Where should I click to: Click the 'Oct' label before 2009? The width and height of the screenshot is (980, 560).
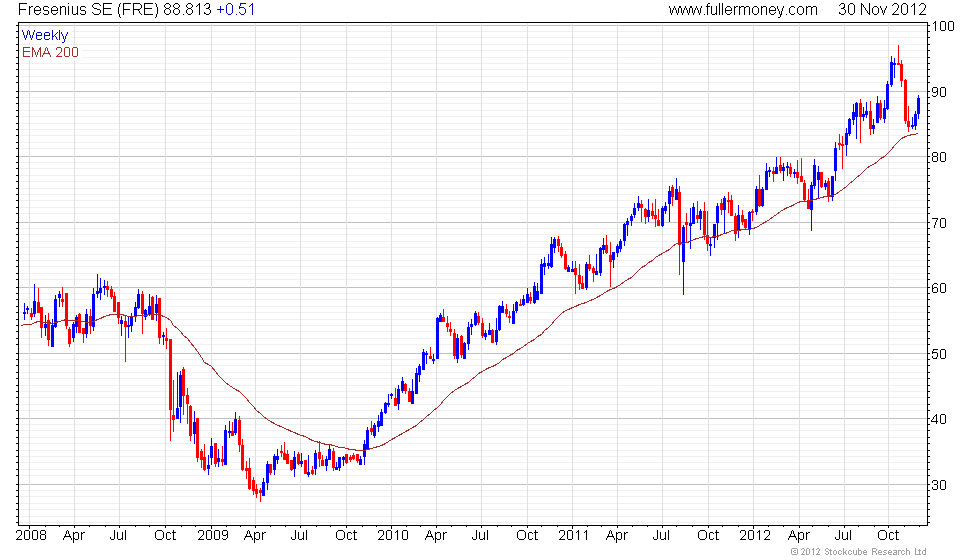[x=165, y=535]
